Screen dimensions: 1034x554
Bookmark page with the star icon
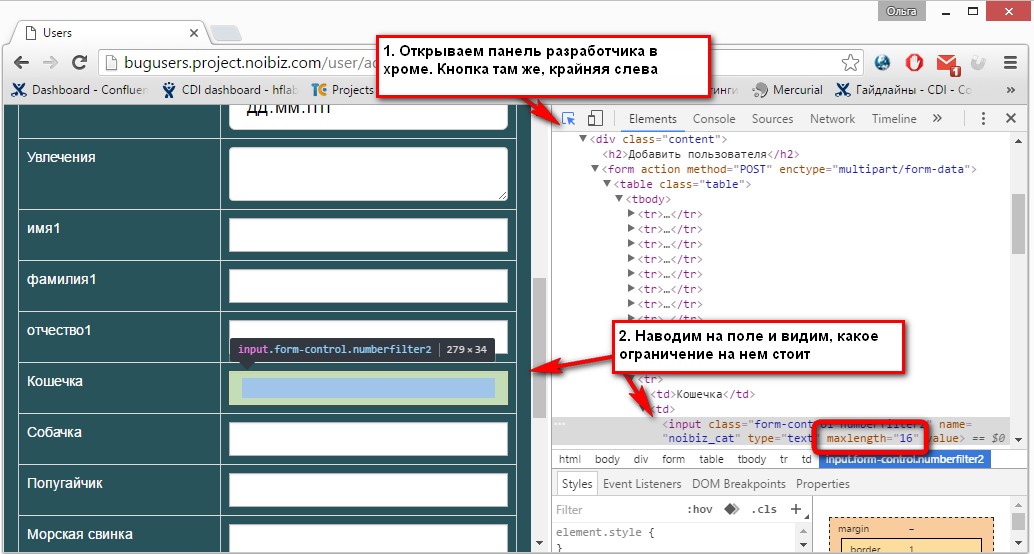click(x=851, y=63)
